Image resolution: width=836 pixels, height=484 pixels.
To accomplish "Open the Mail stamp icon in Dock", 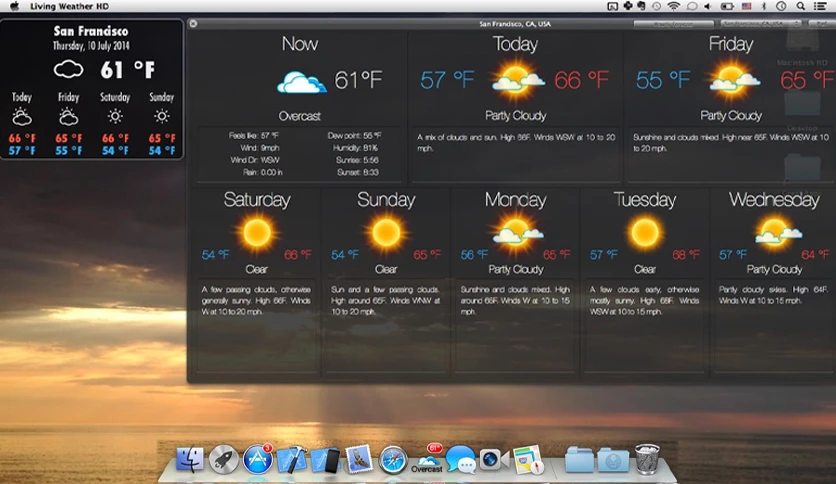I will point(359,459).
